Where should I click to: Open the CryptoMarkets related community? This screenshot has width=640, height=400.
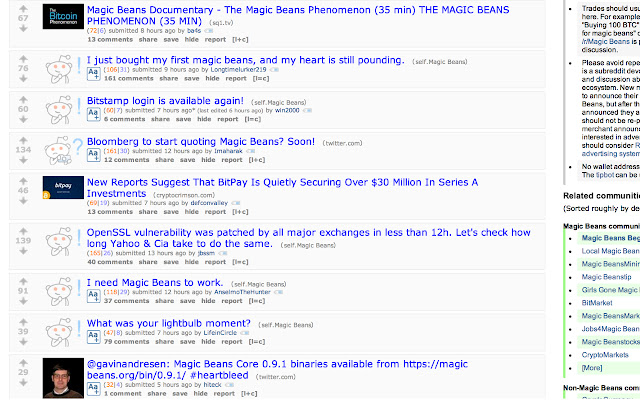point(605,355)
